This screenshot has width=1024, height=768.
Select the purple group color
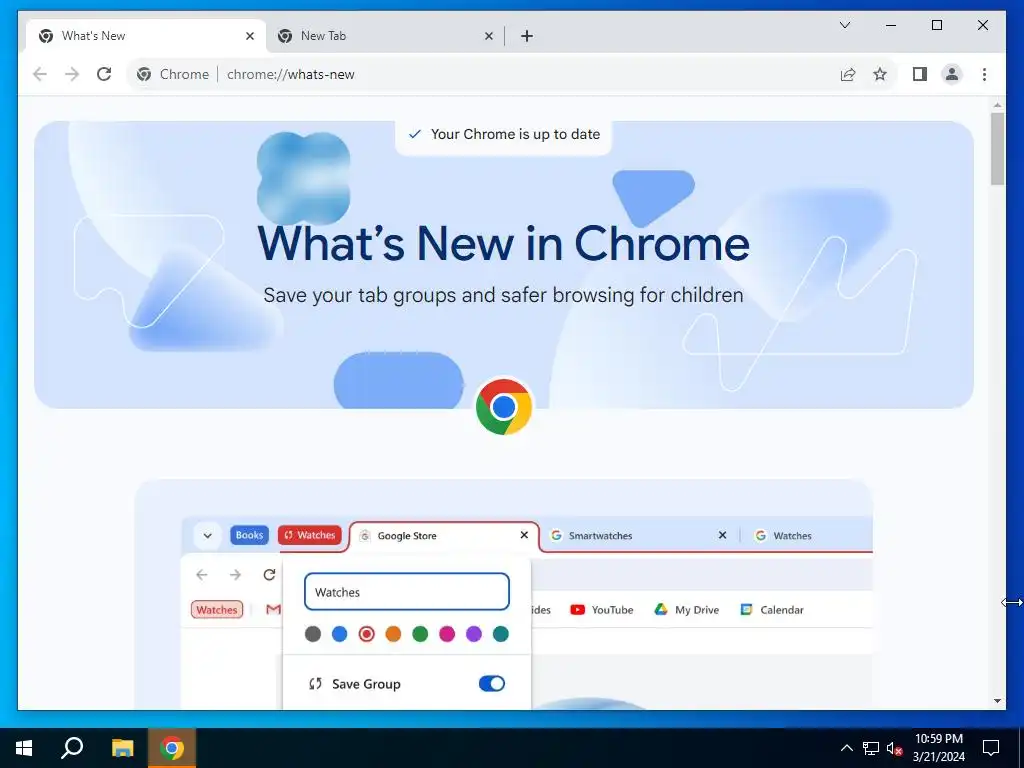pyautogui.click(x=473, y=633)
